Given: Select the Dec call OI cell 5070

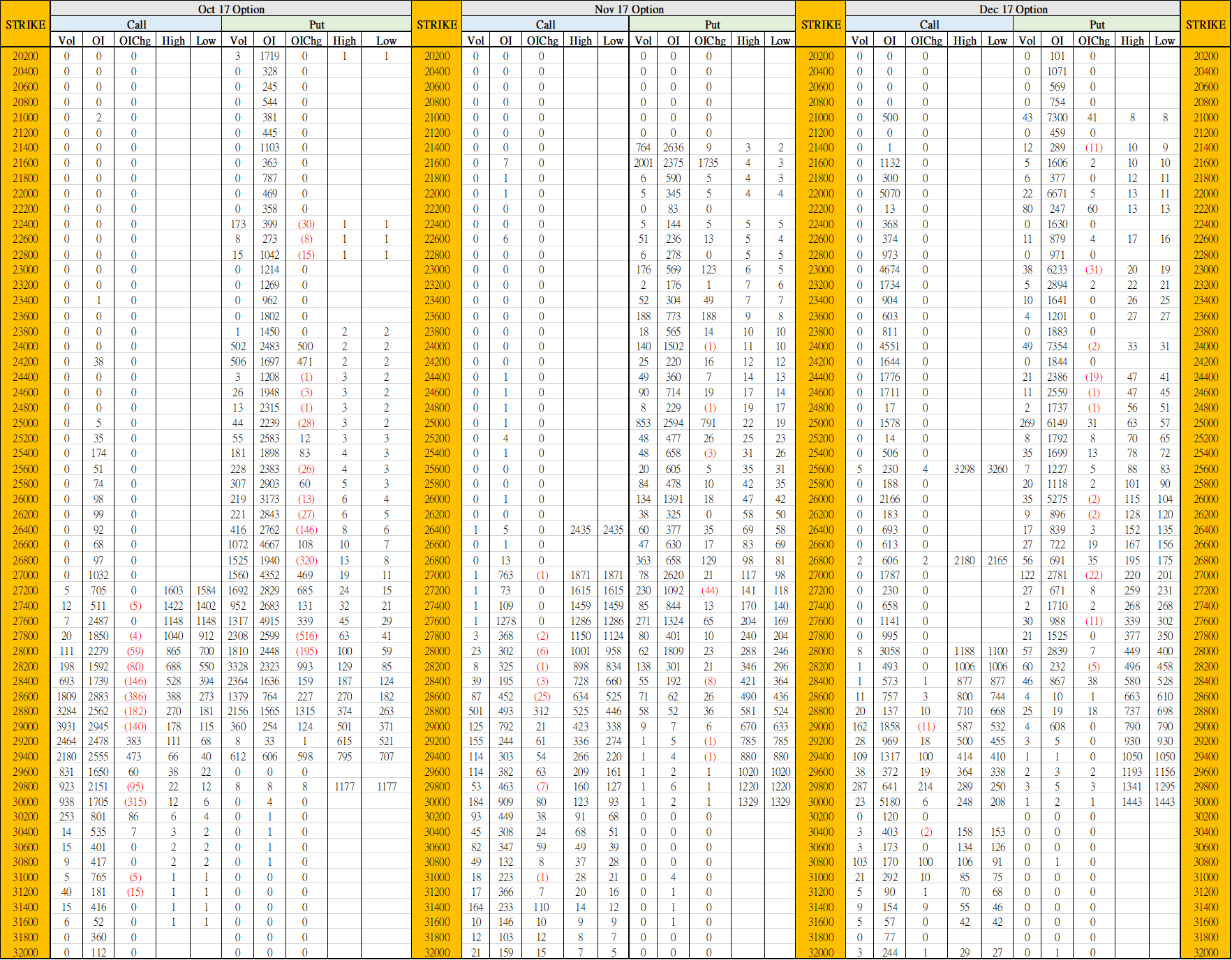Looking at the screenshot, I should click(x=889, y=193).
